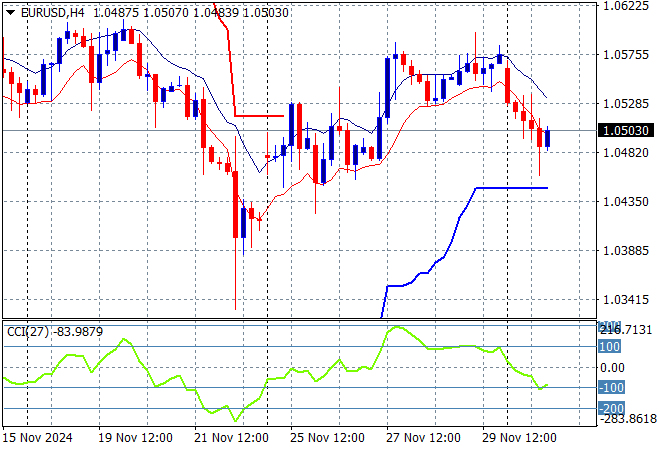Click the 1.04820 price scale label
Screen dimensions: 660x450
point(626,152)
